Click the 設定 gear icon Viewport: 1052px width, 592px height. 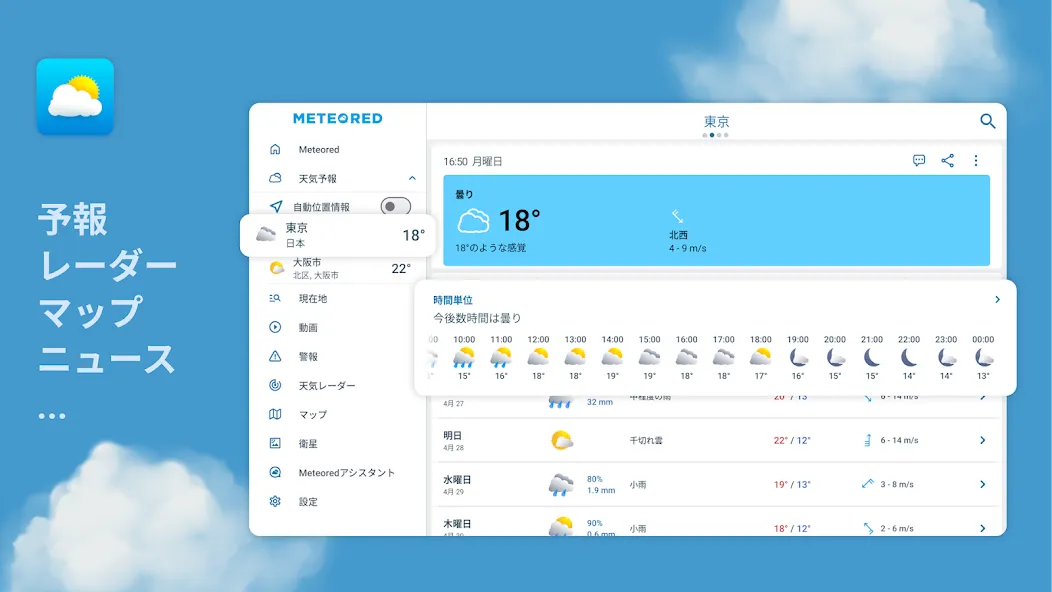275,501
